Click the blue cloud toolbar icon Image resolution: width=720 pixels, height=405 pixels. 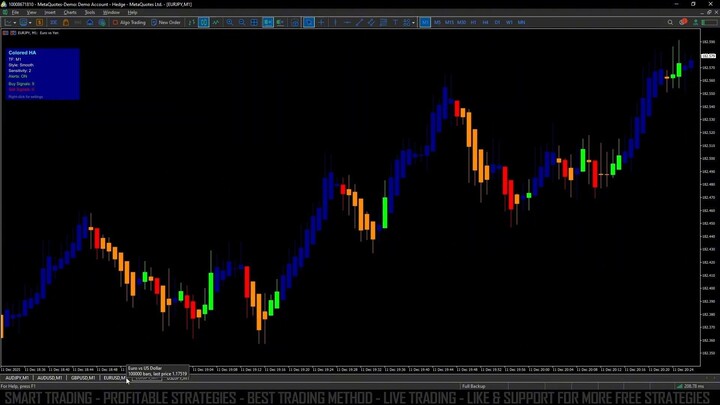coord(90,22)
